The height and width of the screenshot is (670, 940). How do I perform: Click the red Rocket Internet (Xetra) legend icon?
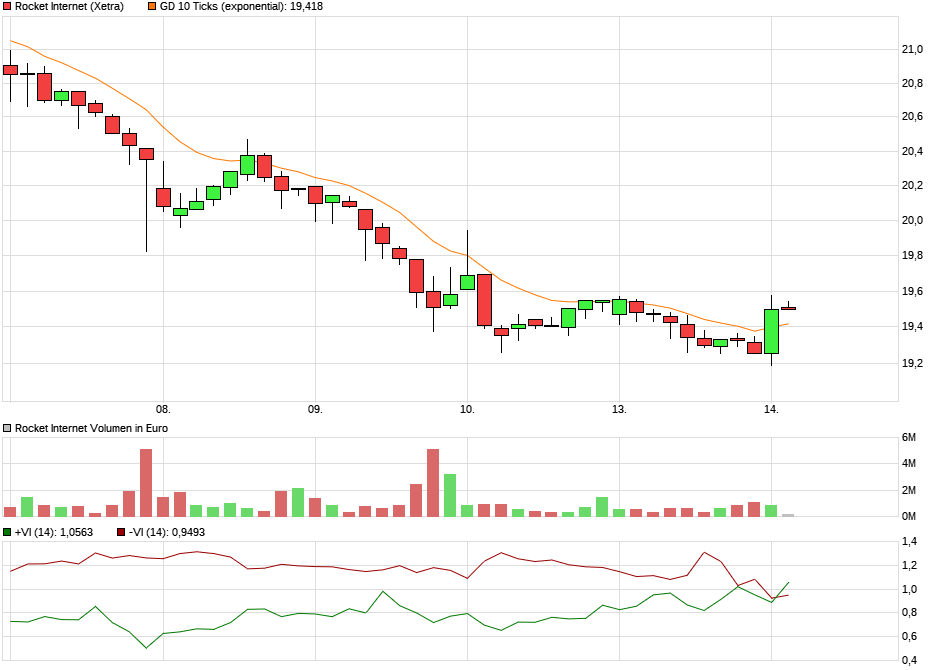pos(8,7)
